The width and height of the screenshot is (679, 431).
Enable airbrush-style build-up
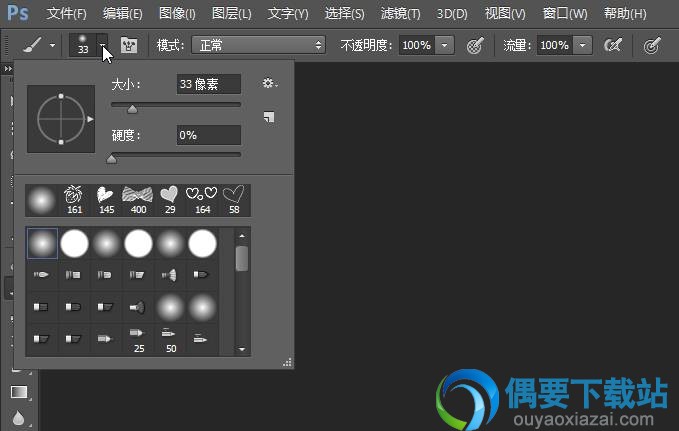[613, 45]
